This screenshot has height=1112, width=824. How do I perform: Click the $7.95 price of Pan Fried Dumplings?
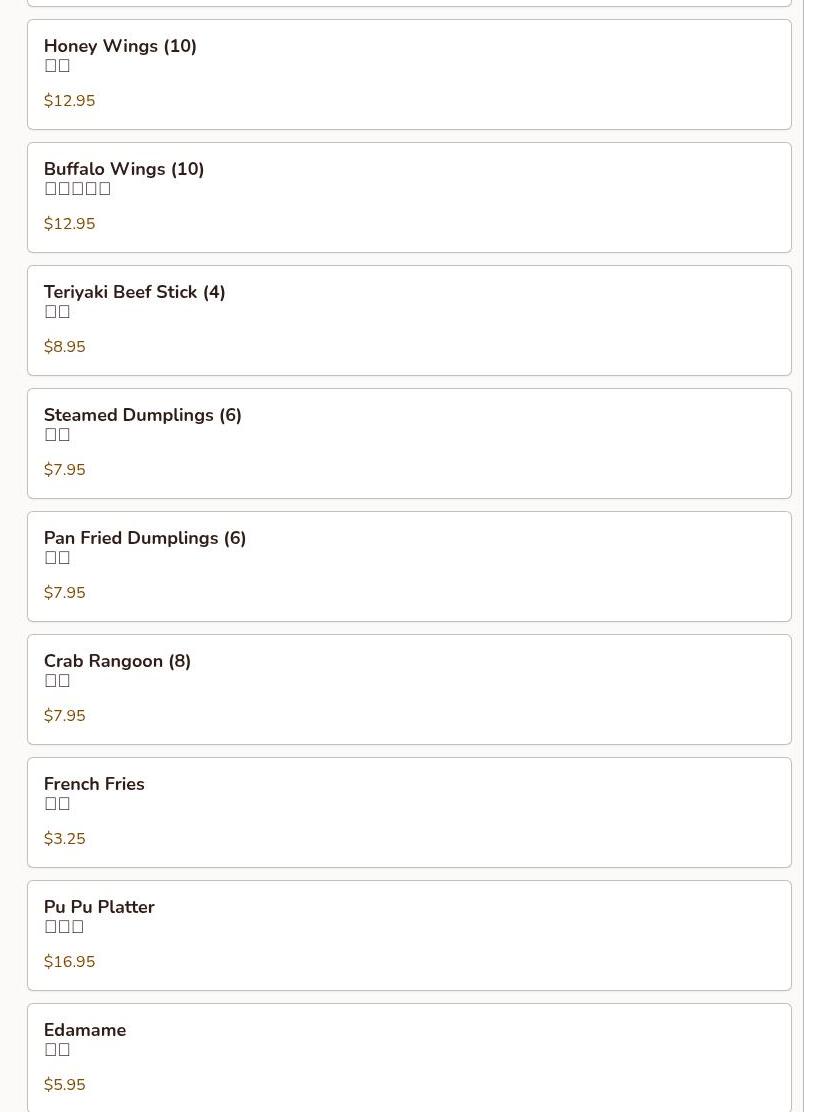pos(65,592)
